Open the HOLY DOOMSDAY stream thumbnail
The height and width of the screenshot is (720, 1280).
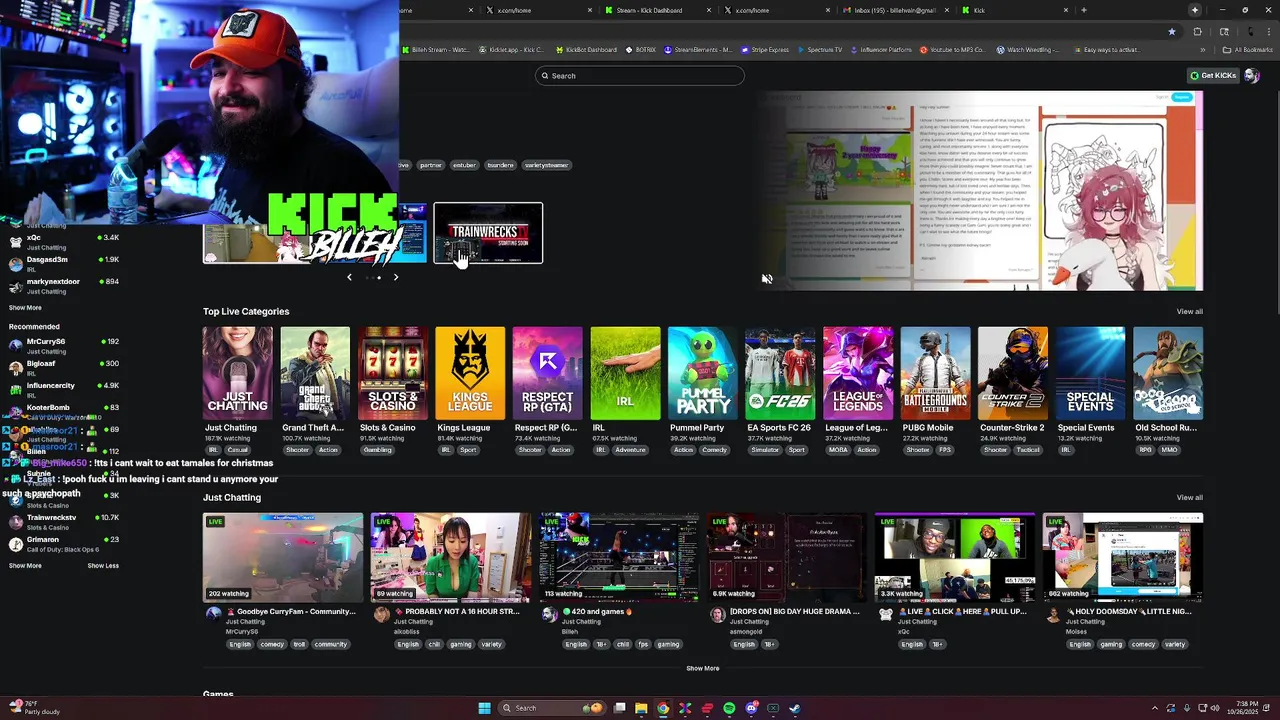(1123, 558)
